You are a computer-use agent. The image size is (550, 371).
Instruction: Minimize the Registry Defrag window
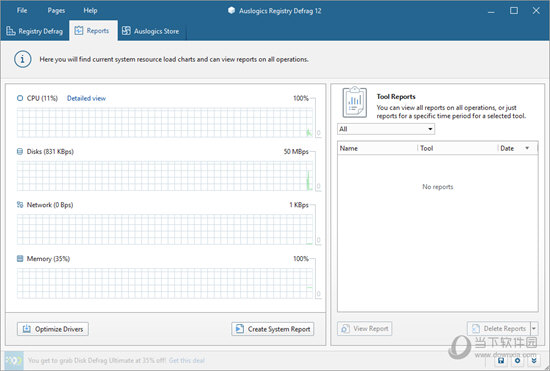[x=491, y=11]
